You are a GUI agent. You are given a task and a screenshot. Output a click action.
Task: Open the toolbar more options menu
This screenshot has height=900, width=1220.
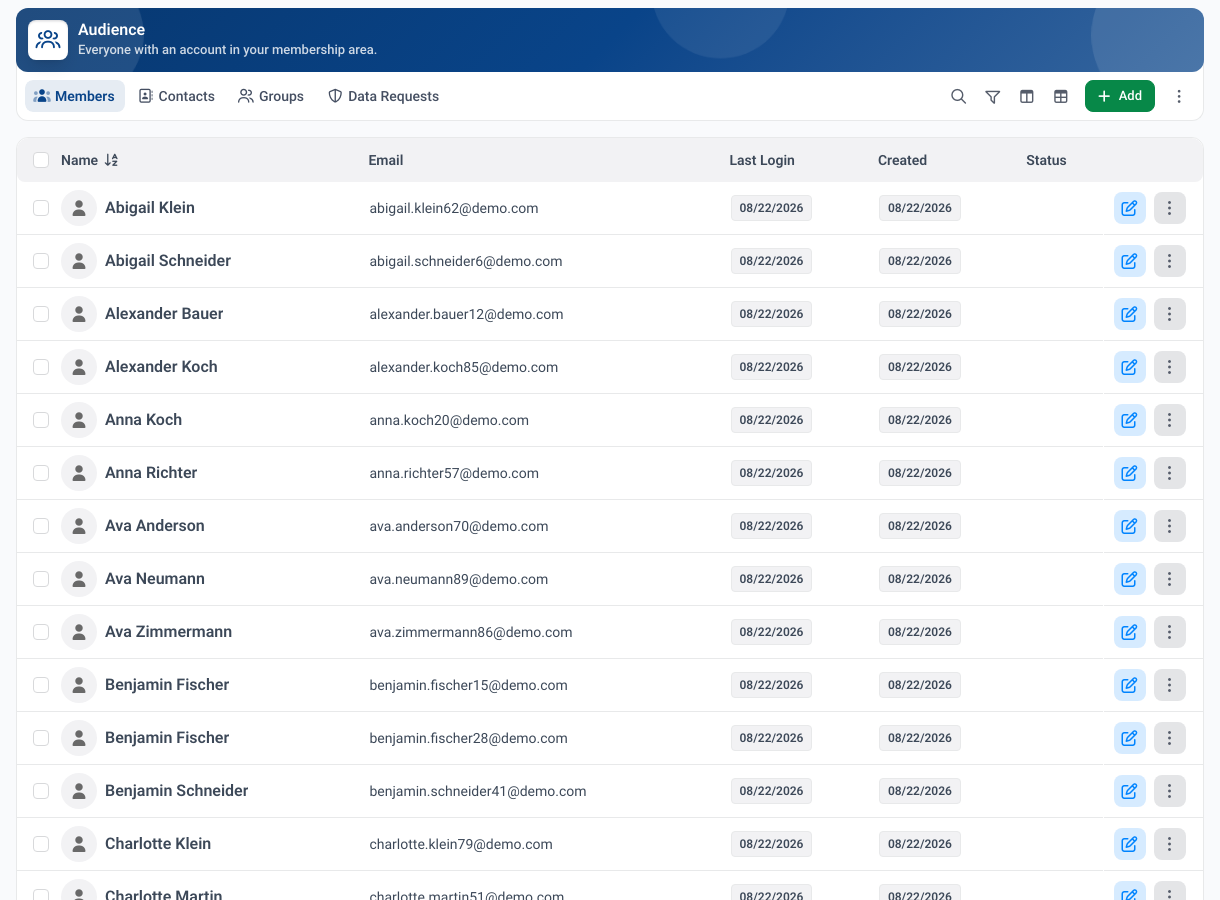click(x=1179, y=96)
